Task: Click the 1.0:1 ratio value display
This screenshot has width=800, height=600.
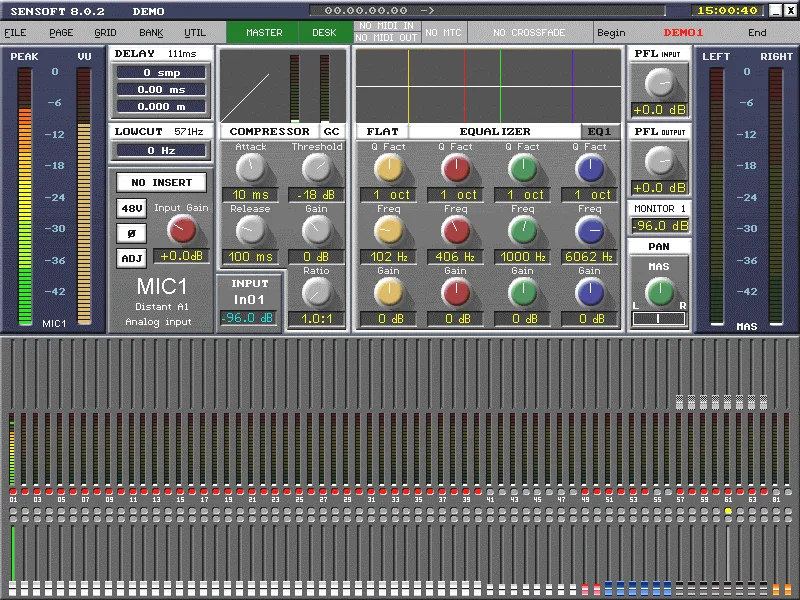Action: click(x=316, y=319)
